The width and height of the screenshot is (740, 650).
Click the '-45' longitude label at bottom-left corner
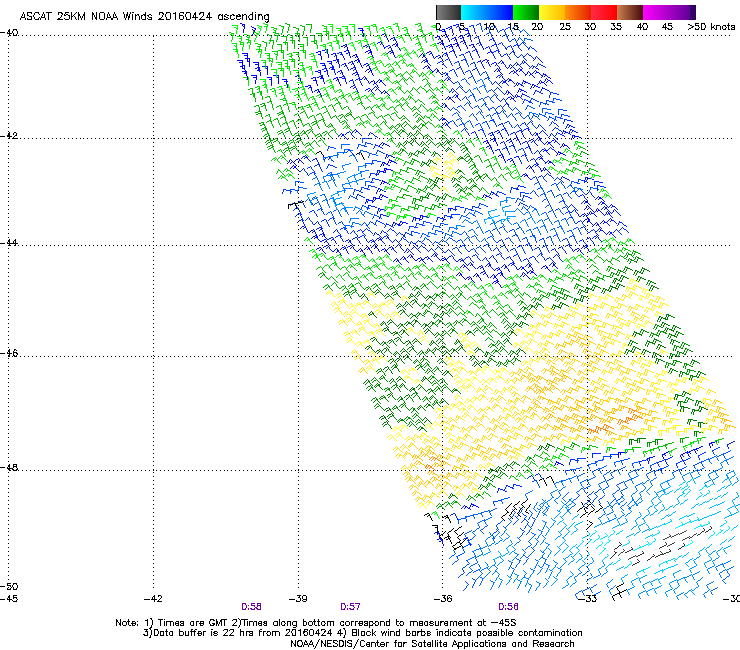point(9,599)
